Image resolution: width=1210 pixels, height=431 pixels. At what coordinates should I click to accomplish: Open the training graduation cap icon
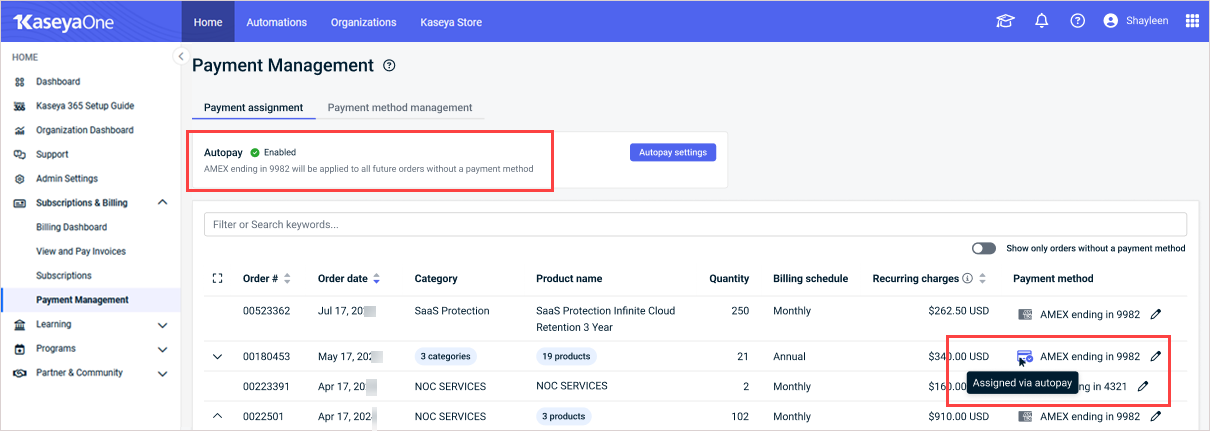1005,21
